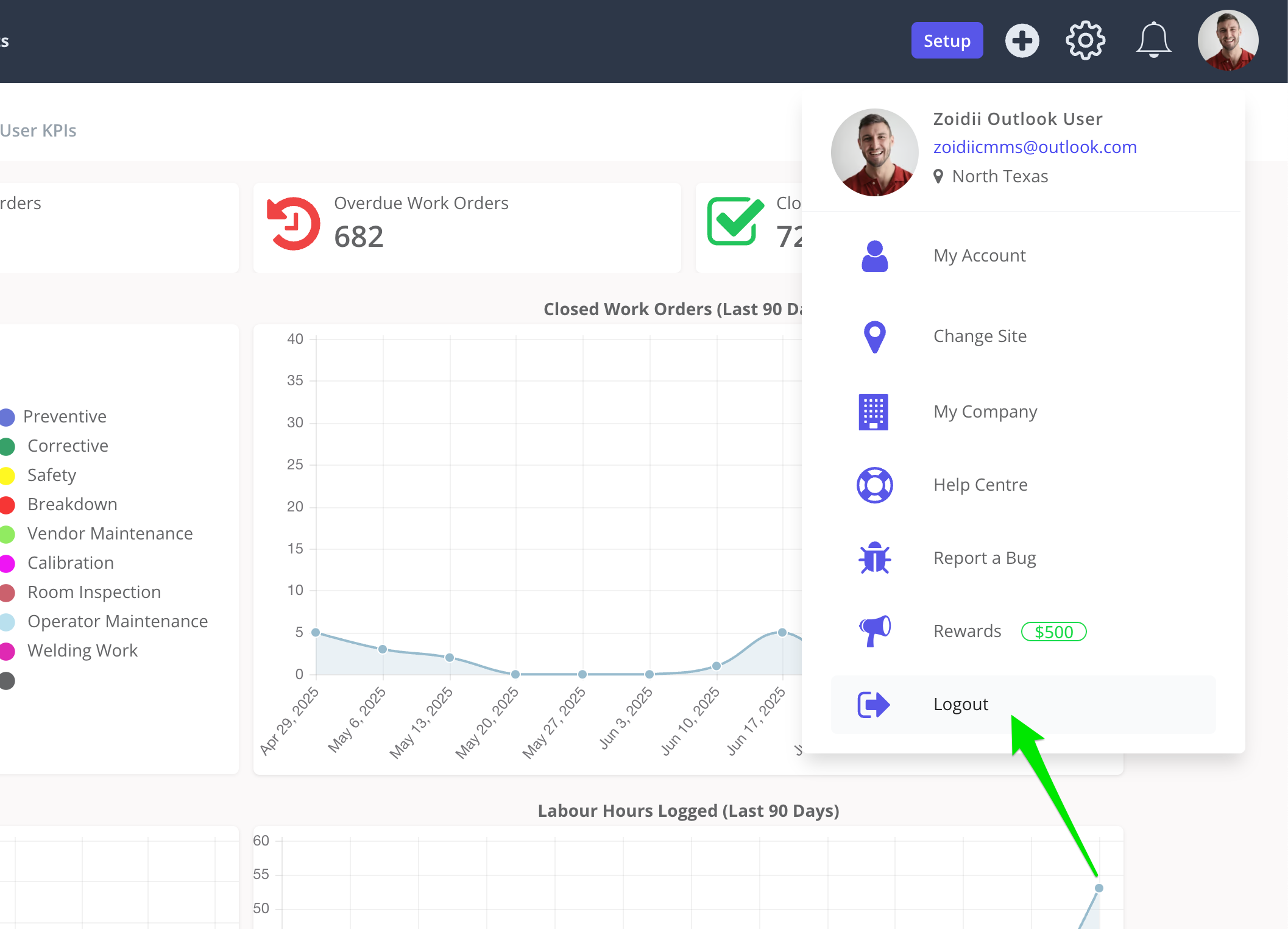Click the closed work orders checkmark icon

735,221
